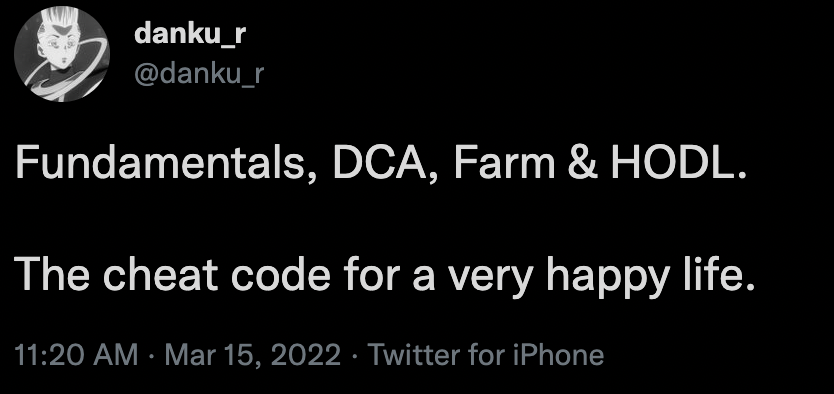Click the word Farm in the tweet
Viewport: 834px width, 394px height.
pos(504,164)
